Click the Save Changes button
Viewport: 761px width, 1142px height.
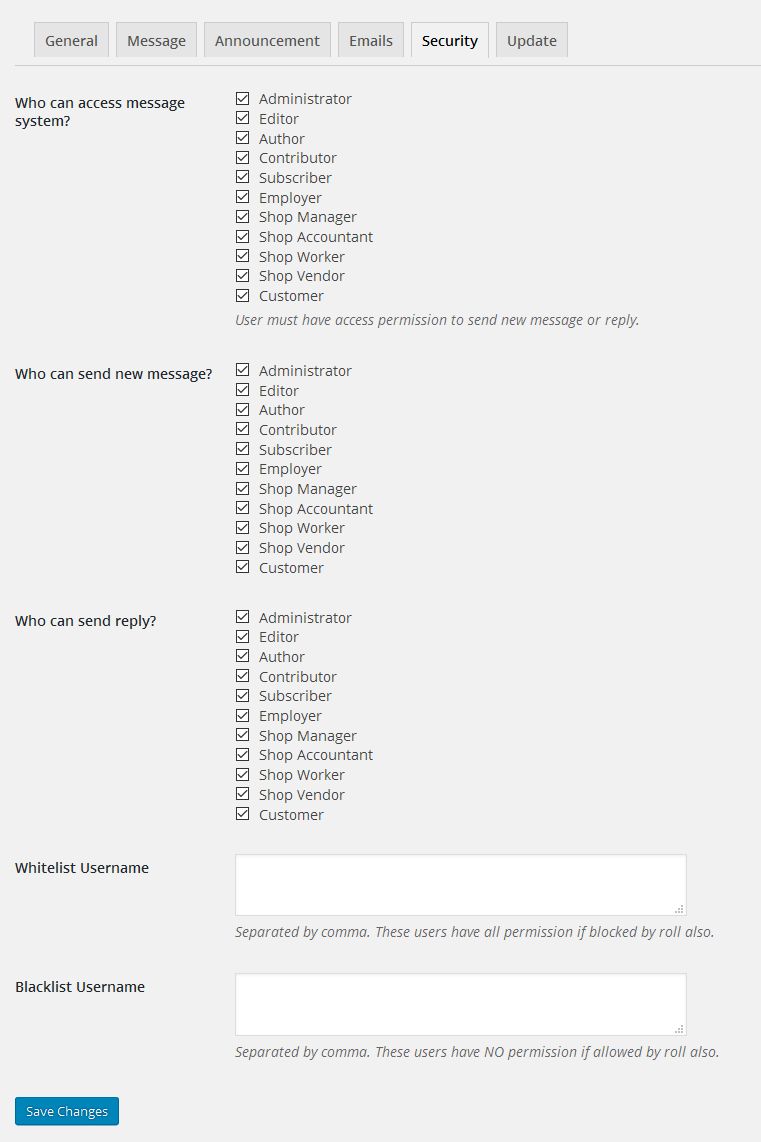(66, 1111)
